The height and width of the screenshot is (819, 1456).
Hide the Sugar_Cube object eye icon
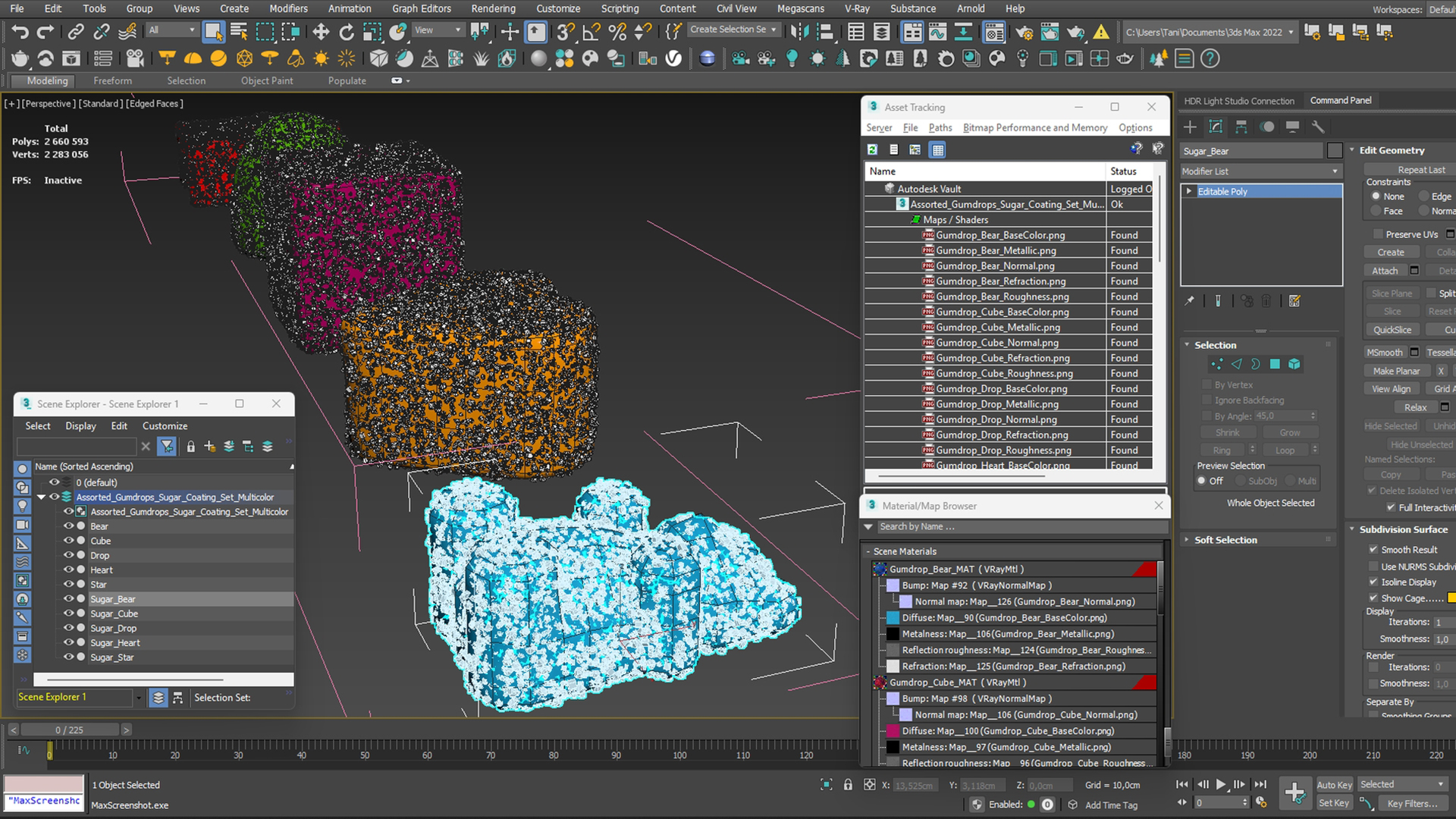coord(68,613)
